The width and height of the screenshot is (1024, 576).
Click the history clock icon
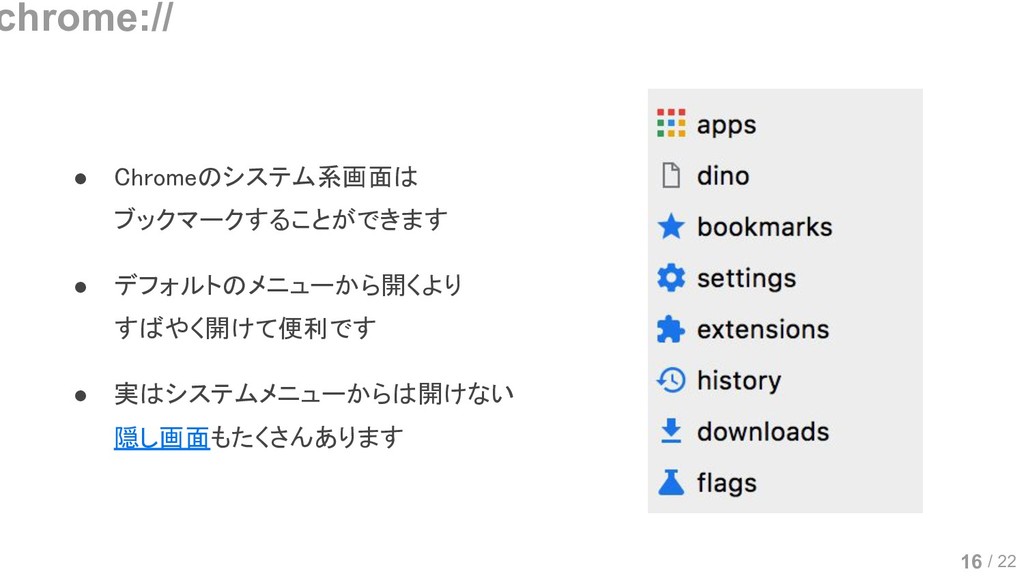671,380
